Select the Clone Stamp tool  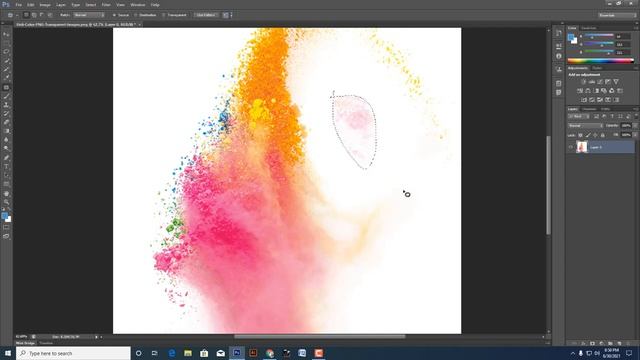6,105
